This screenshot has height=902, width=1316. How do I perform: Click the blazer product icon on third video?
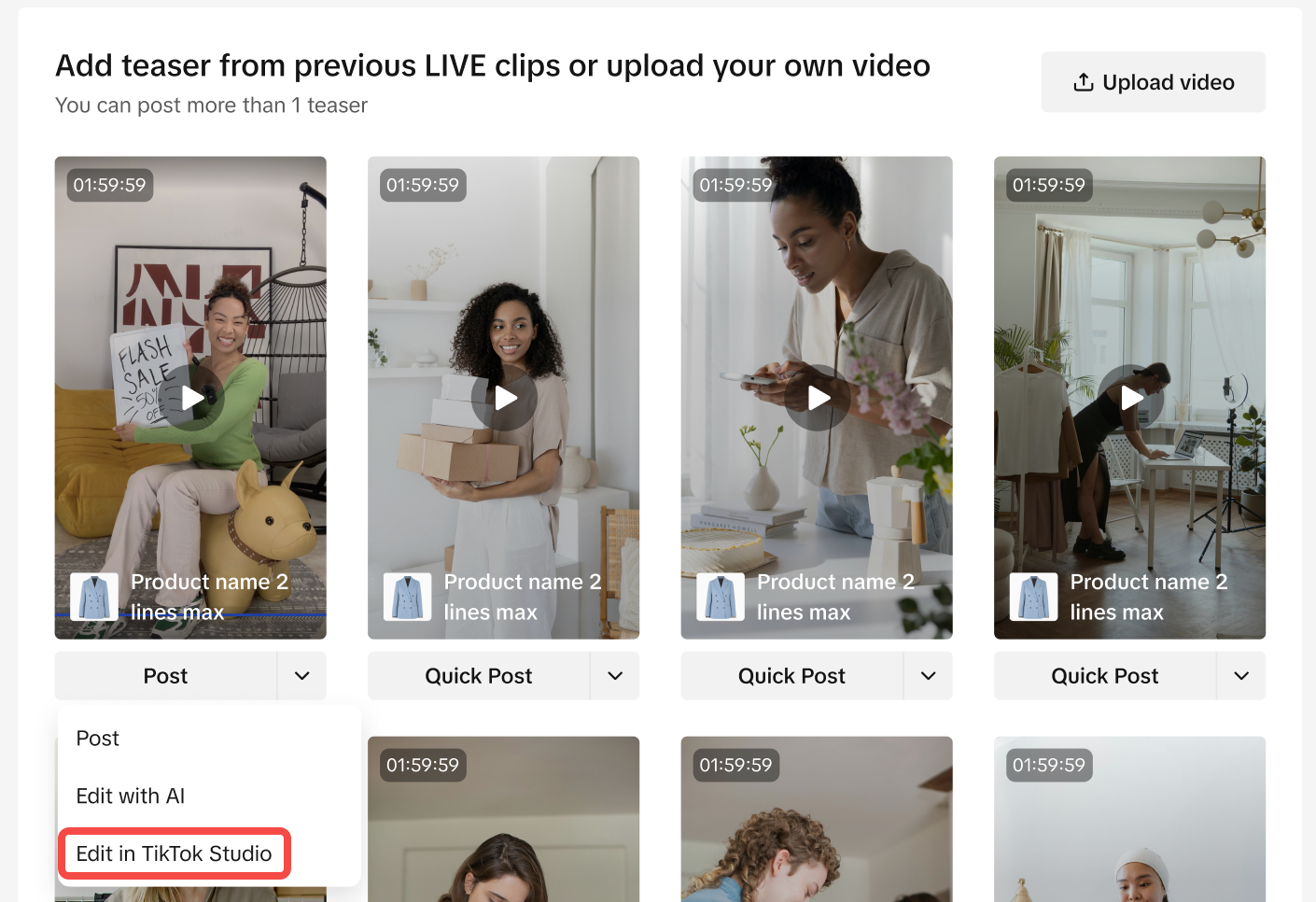[x=721, y=597]
